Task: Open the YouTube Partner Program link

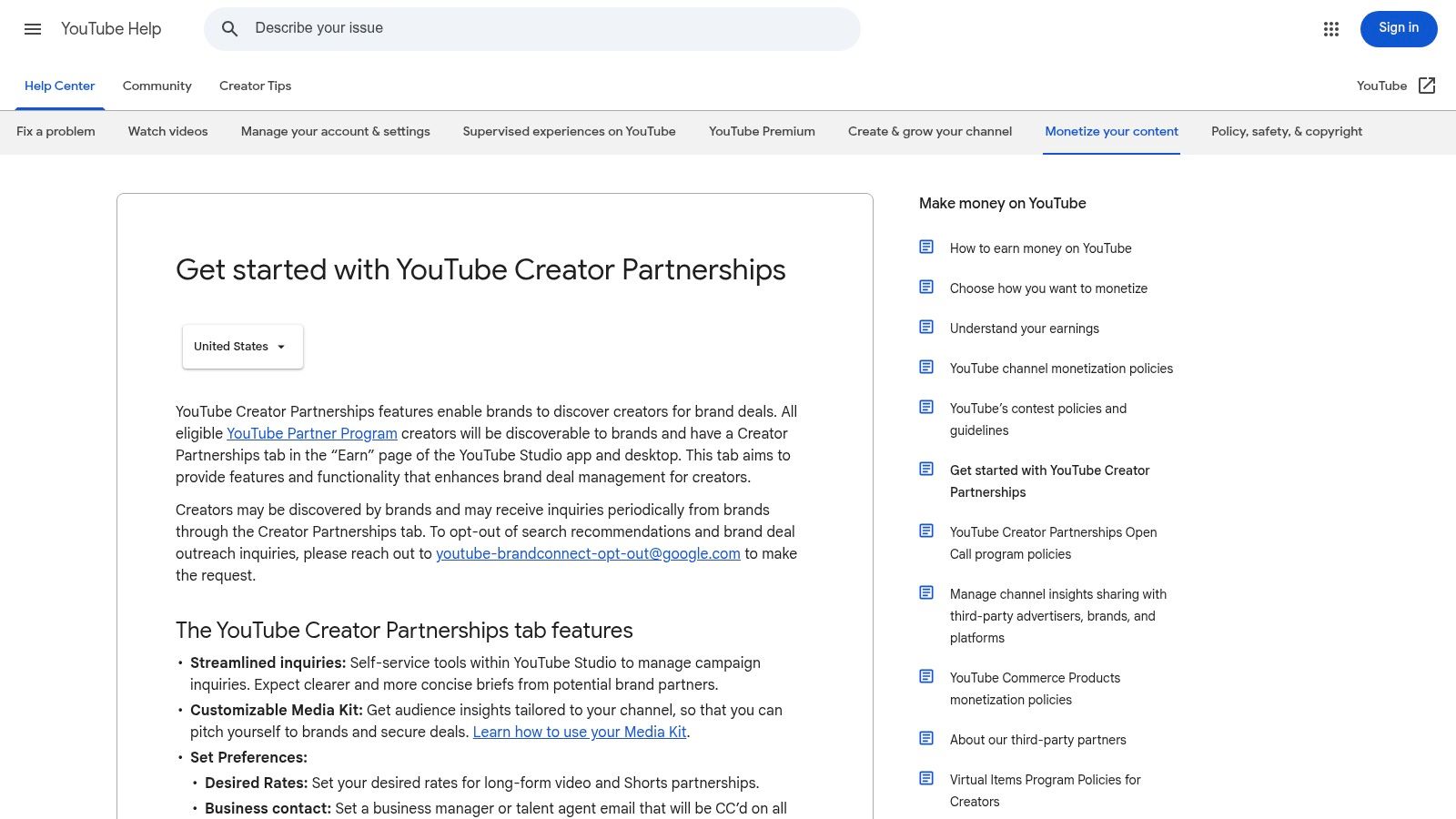Action: coord(312,433)
